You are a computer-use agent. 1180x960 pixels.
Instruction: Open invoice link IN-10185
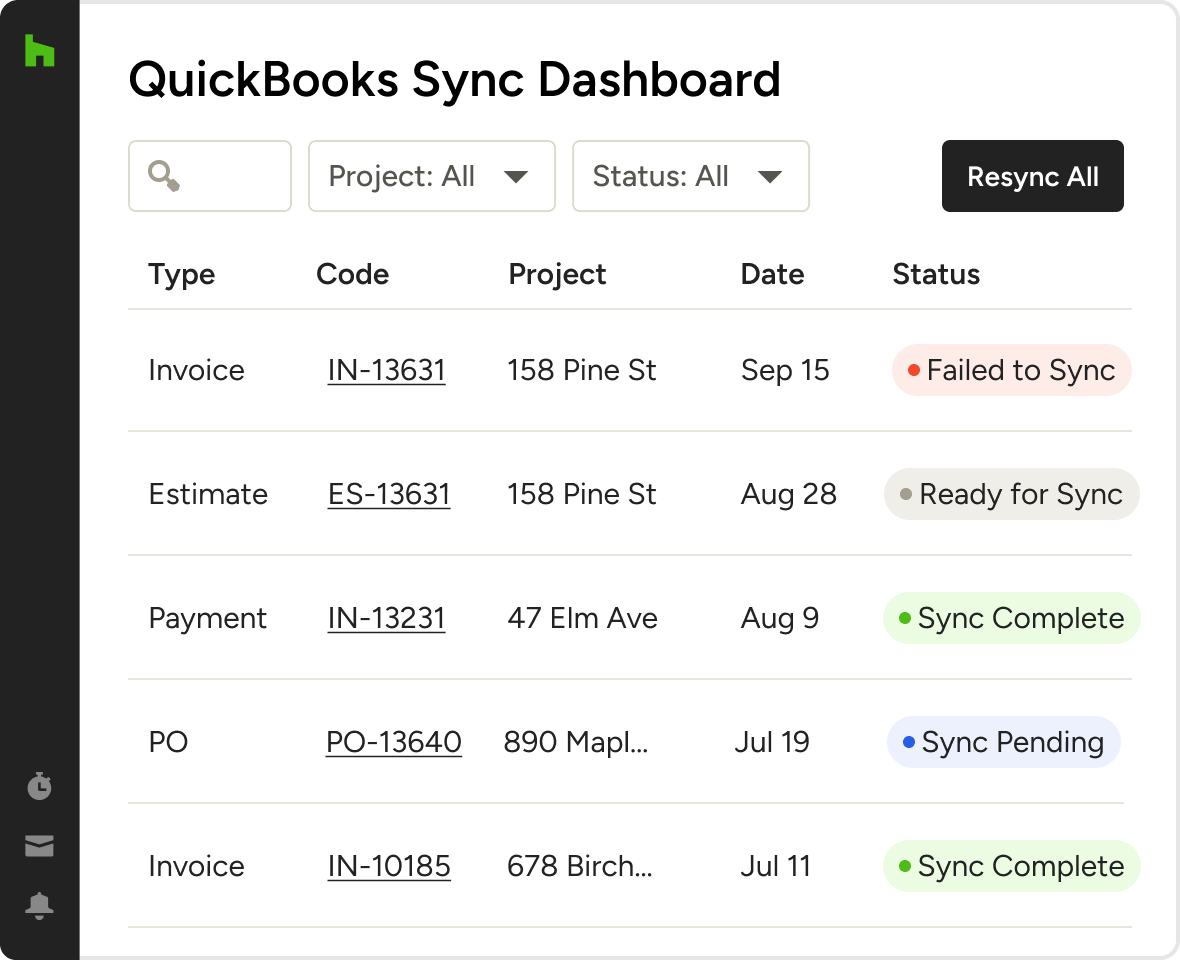pos(388,867)
